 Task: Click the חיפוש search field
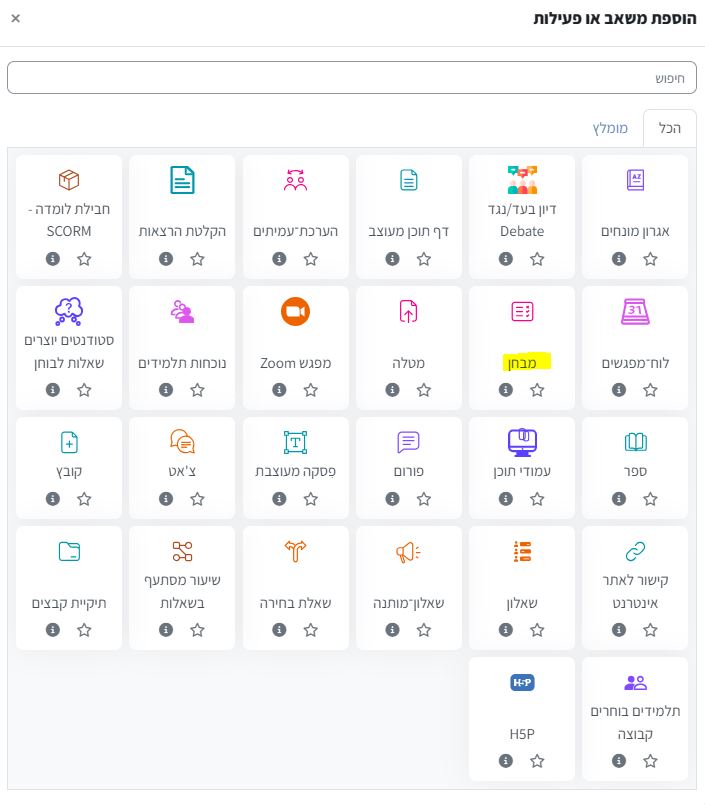tap(352, 77)
